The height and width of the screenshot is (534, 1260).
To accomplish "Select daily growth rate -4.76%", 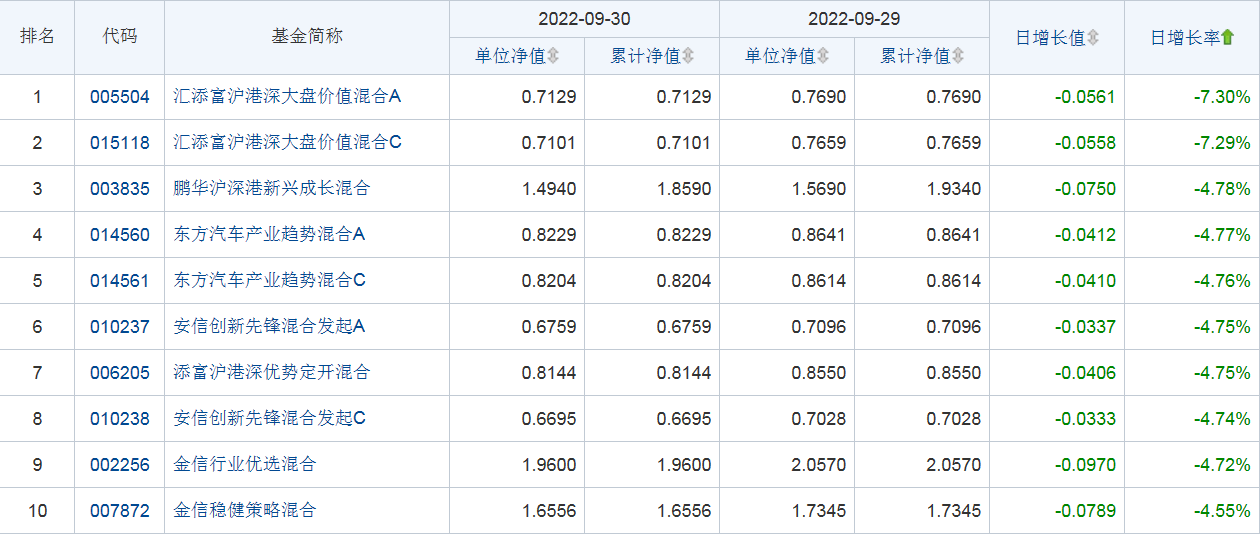I will 1222,281.
